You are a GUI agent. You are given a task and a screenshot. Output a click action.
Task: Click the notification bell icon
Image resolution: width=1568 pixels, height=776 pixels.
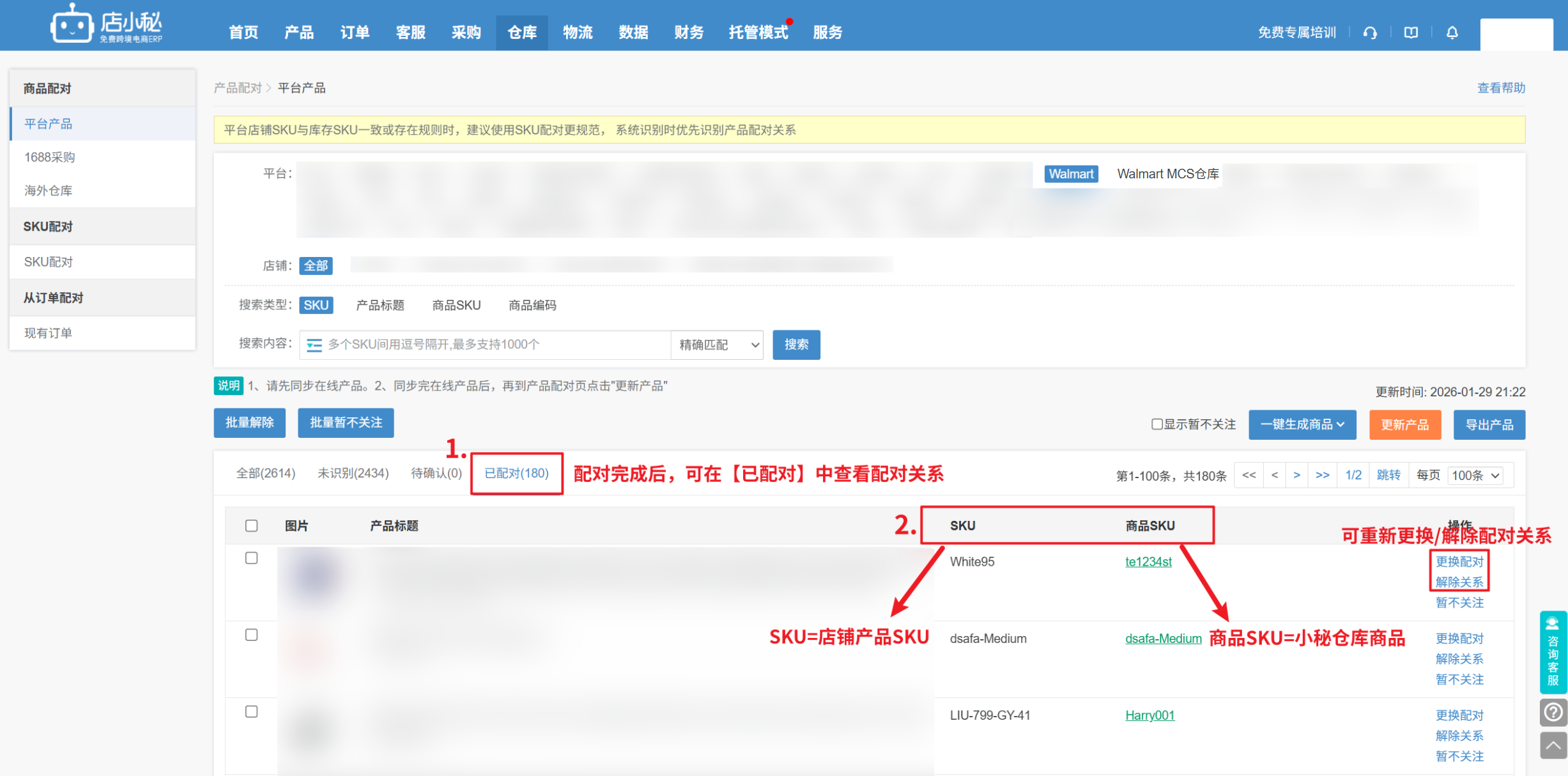coord(1452,33)
